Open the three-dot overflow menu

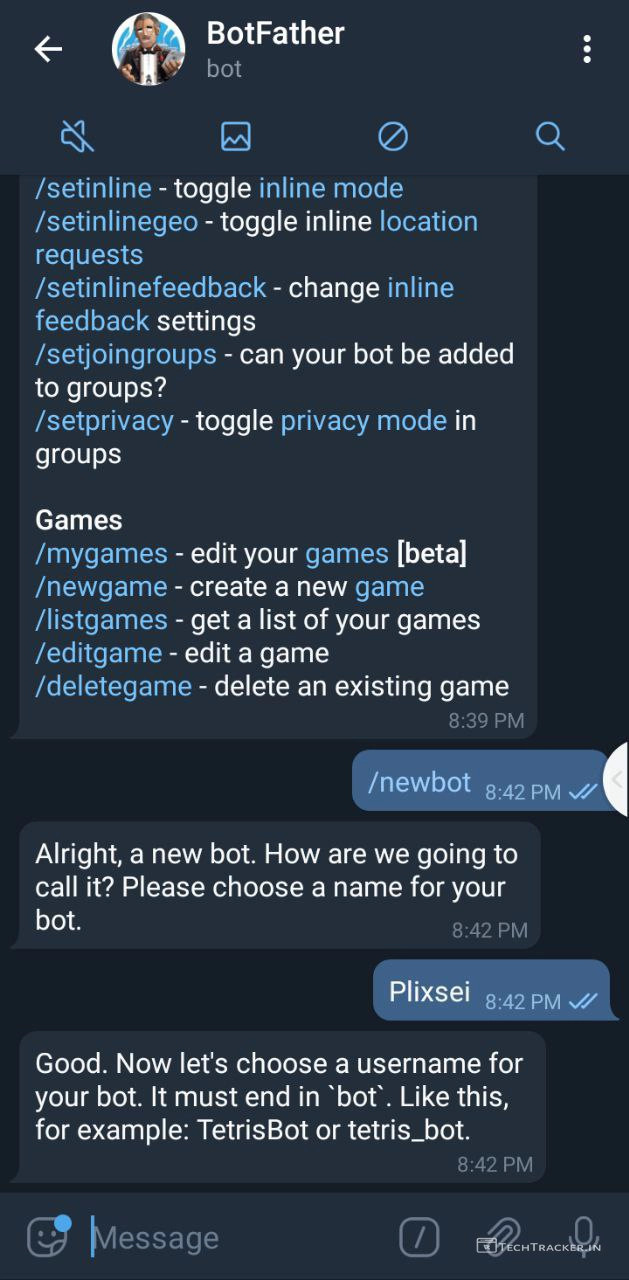[x=587, y=49]
